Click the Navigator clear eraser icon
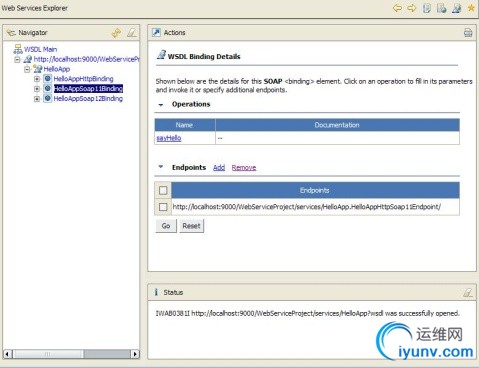Viewport: 479px width, 368px height. [x=132, y=33]
